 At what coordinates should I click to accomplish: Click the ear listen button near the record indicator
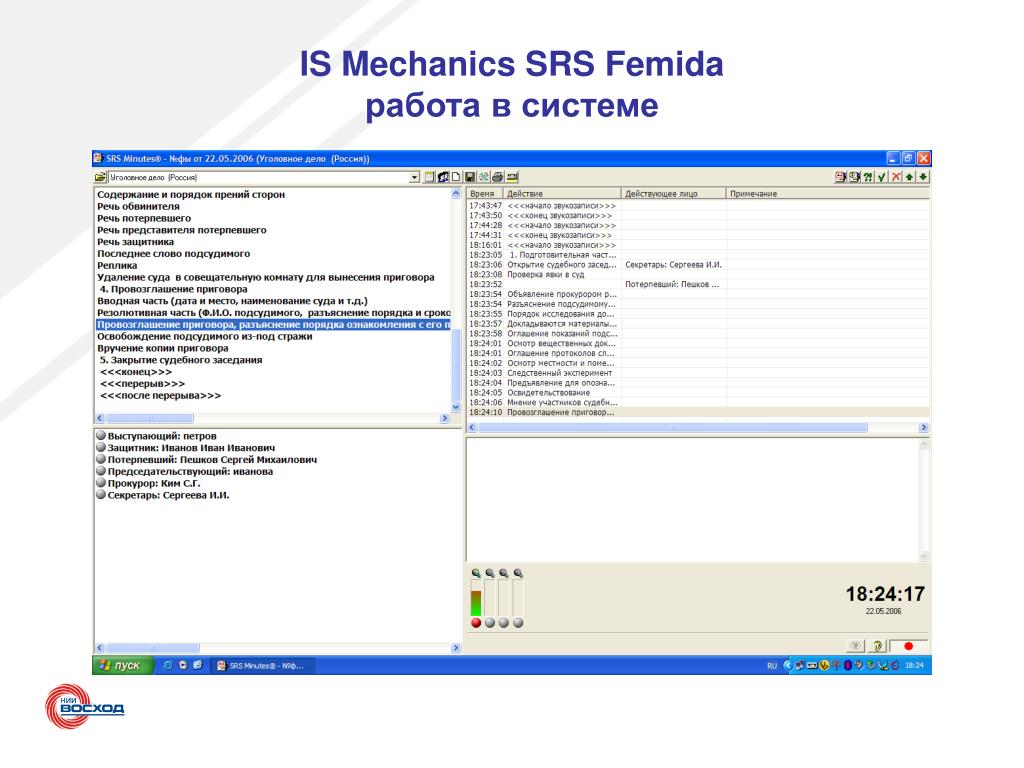pyautogui.click(x=877, y=646)
